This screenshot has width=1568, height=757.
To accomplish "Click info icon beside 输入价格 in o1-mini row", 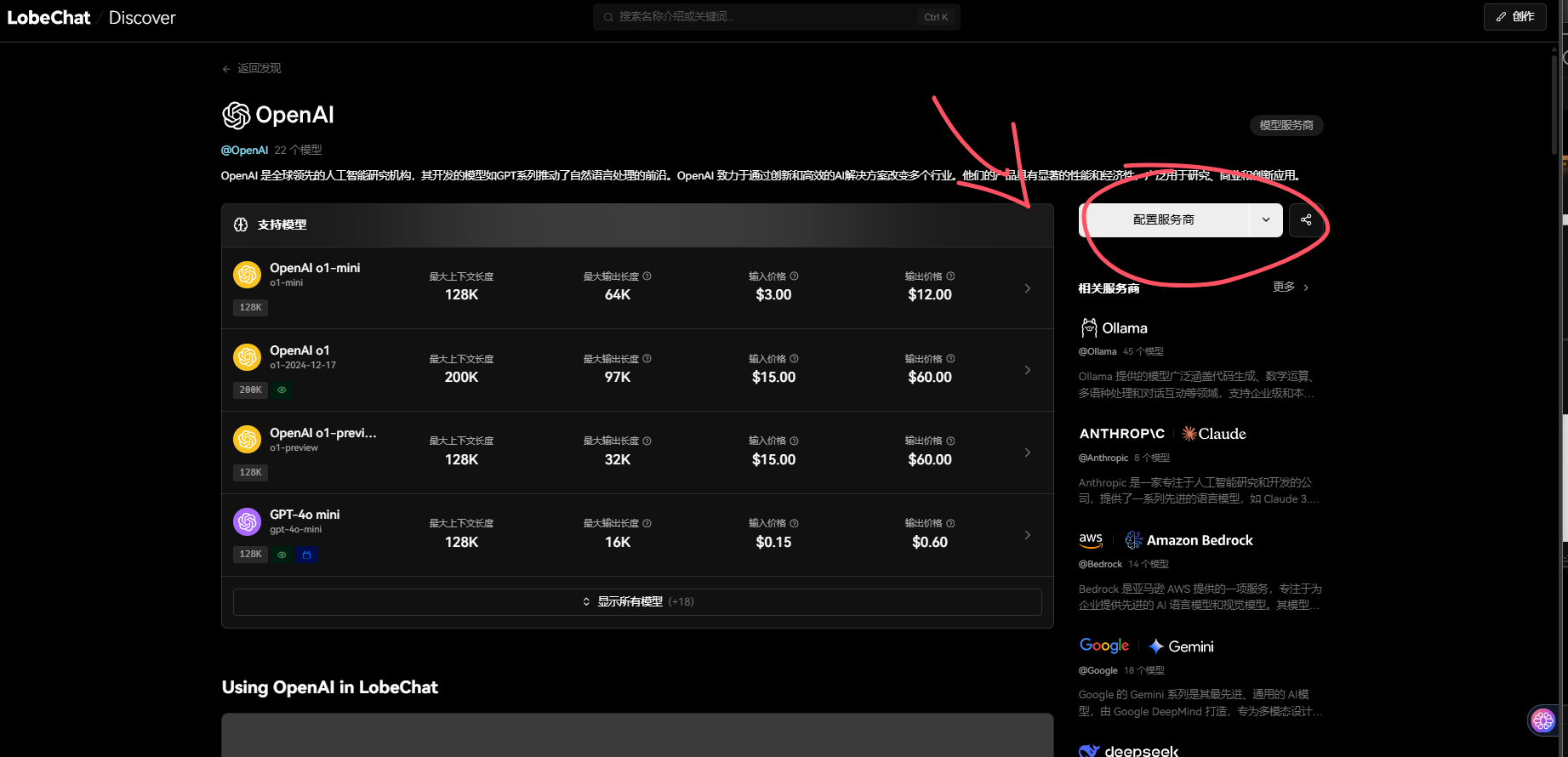I will [795, 276].
